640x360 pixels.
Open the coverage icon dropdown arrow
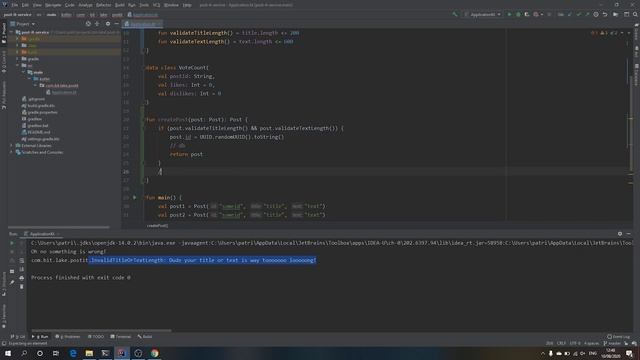pyautogui.click(x=542, y=14)
